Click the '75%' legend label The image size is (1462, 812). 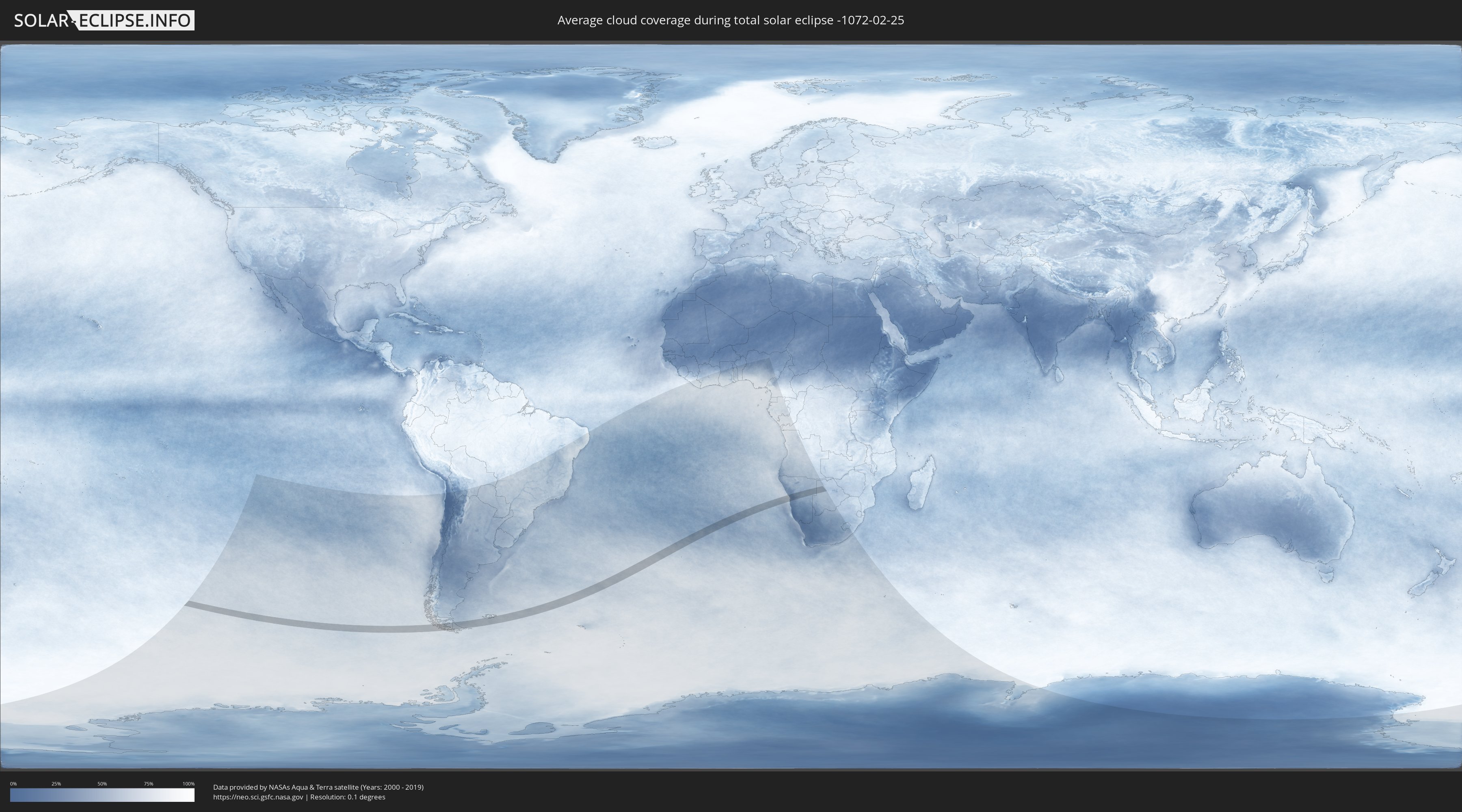(148, 784)
